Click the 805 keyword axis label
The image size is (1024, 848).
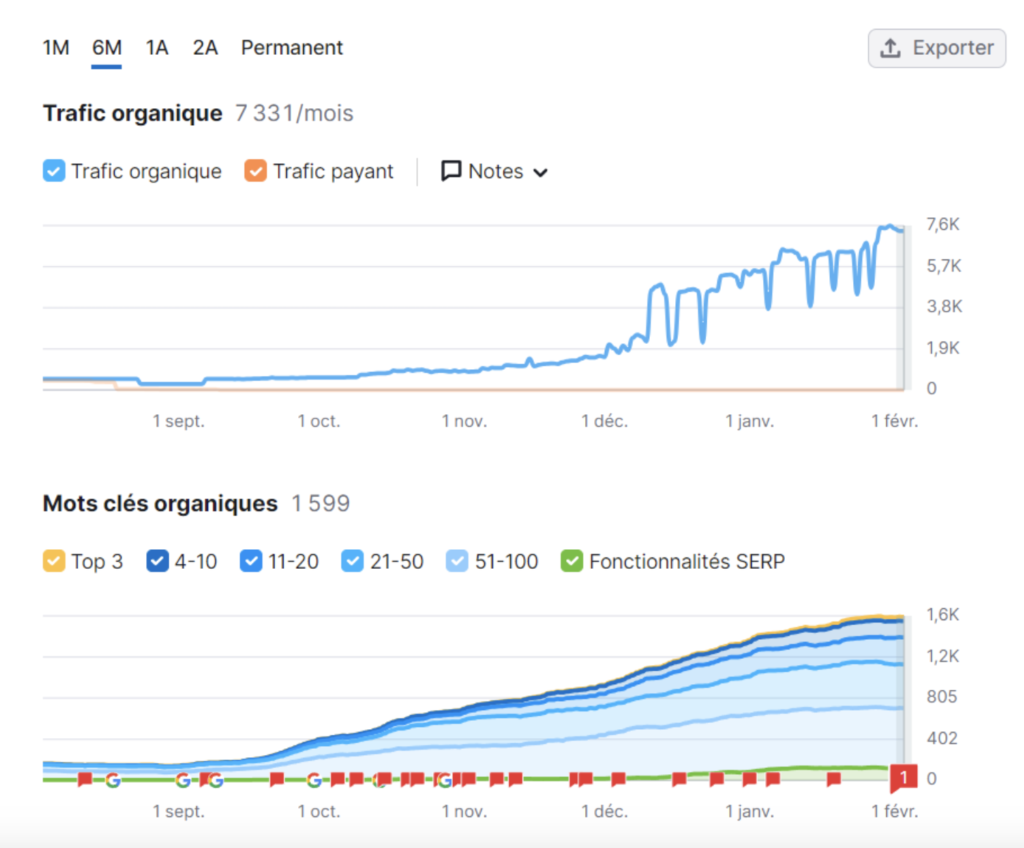coord(942,697)
